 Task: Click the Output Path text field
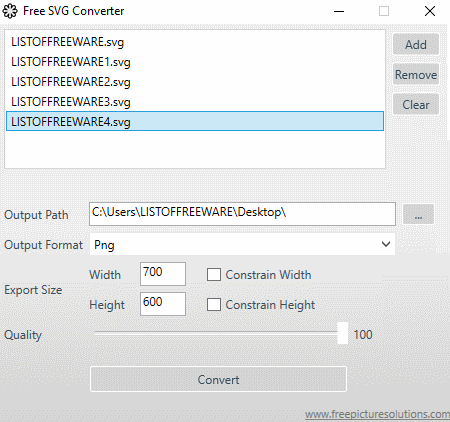click(242, 214)
